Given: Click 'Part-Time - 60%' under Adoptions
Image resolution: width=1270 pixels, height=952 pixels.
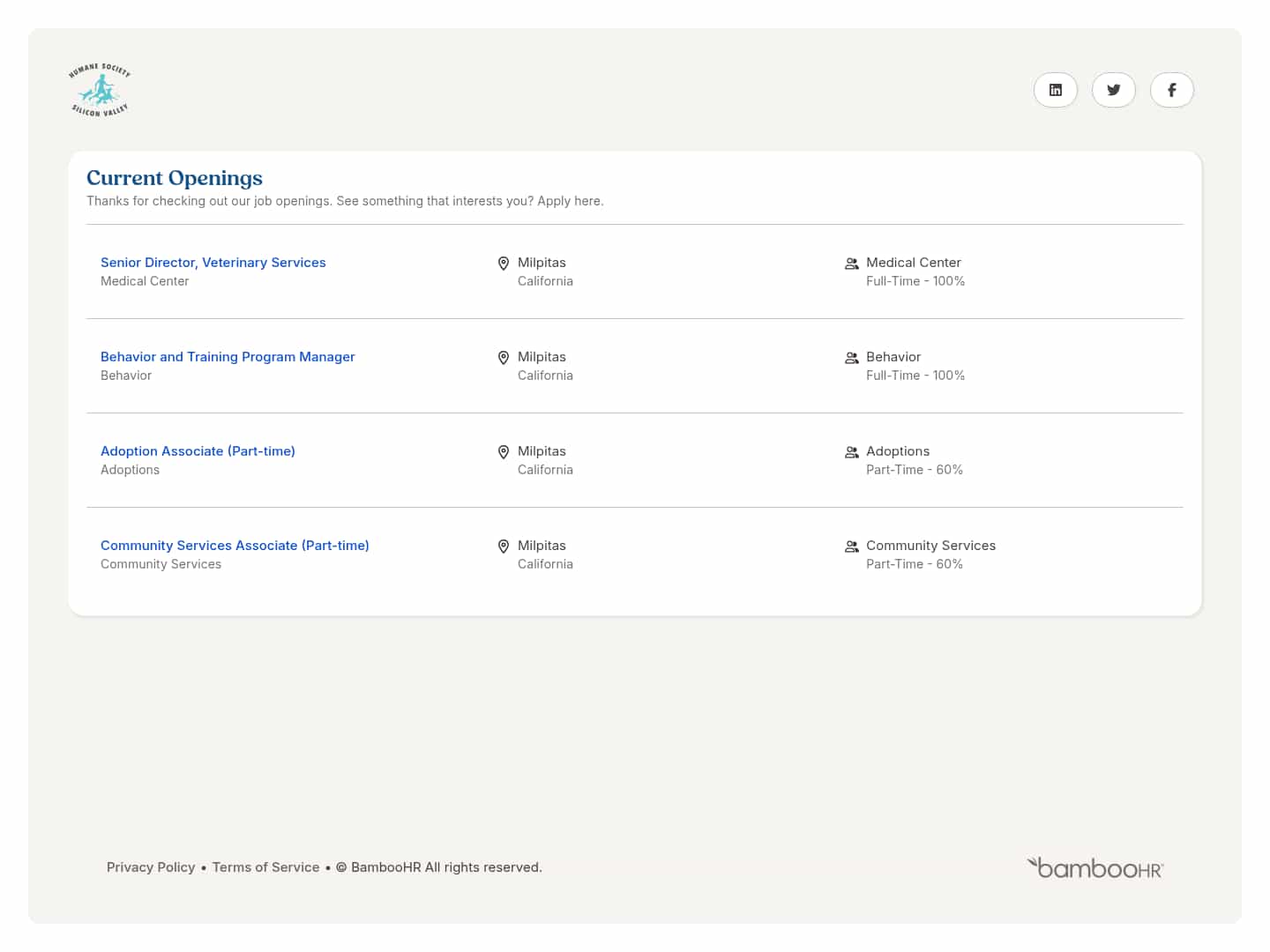Looking at the screenshot, I should click(915, 470).
